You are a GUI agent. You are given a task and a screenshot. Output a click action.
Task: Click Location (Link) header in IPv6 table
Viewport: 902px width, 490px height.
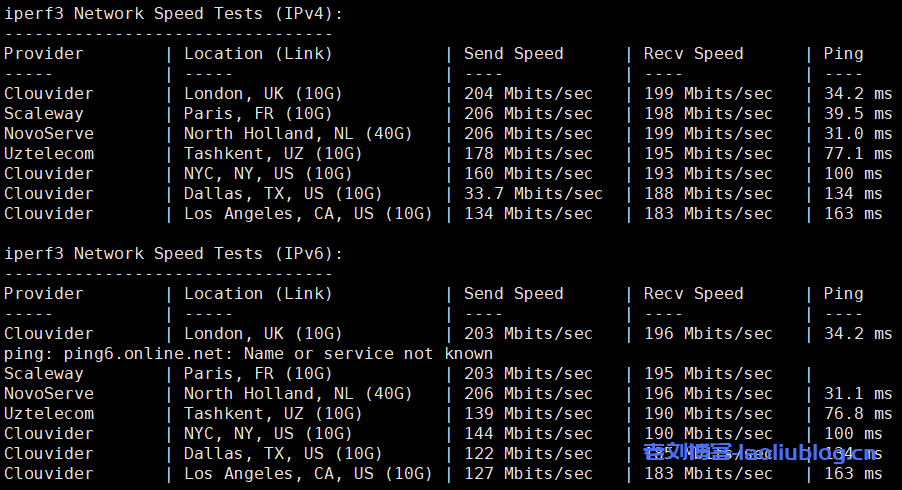[x=257, y=293]
